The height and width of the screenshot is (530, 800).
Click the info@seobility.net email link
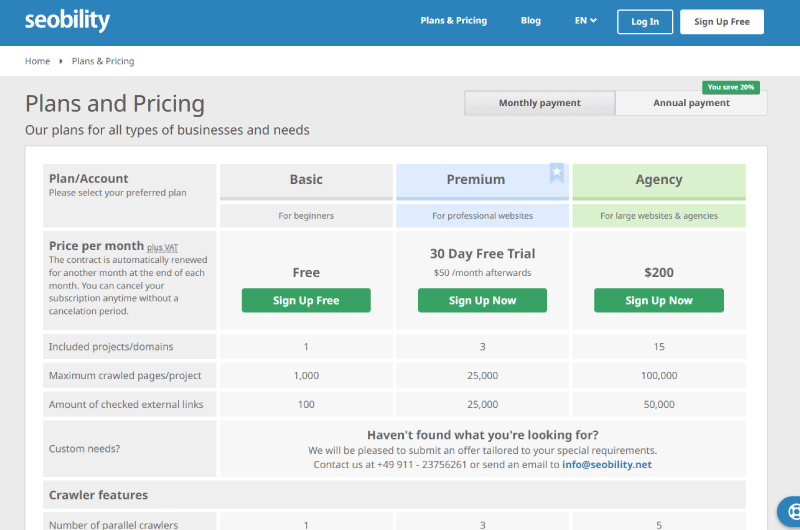pyautogui.click(x=607, y=465)
